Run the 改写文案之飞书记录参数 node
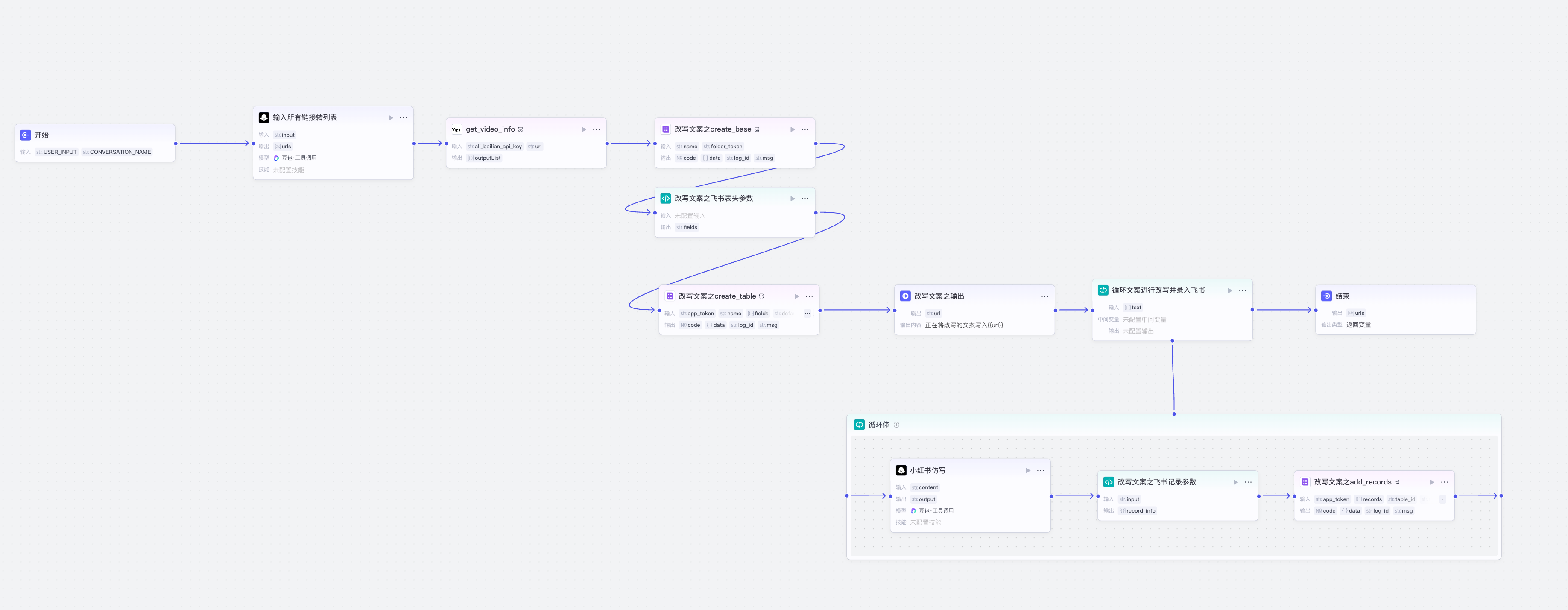1568x610 pixels. [x=1236, y=482]
